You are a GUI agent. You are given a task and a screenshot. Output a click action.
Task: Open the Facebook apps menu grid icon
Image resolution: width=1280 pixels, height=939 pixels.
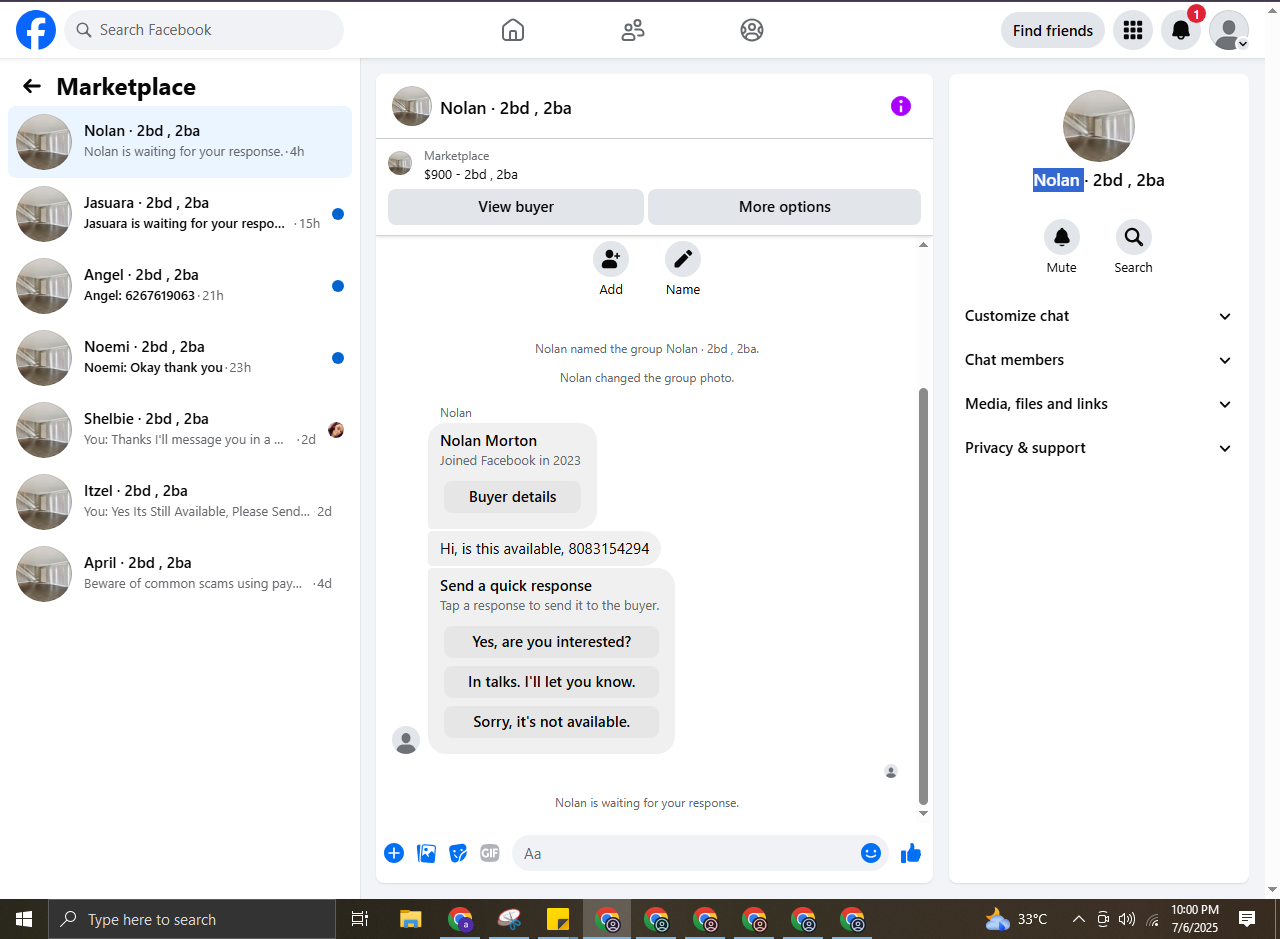point(1132,30)
